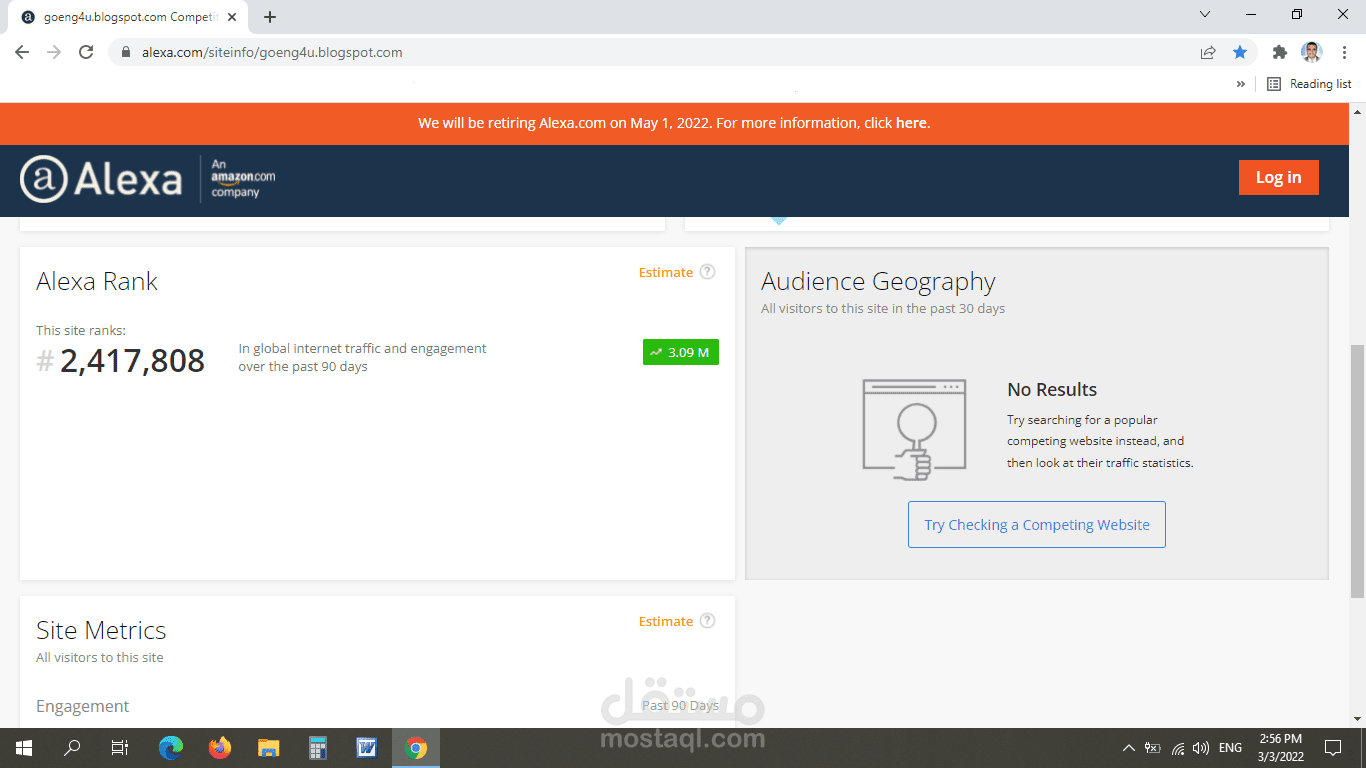The height and width of the screenshot is (768, 1366).
Task: Open File Explorer from taskbar
Action: tap(268, 748)
